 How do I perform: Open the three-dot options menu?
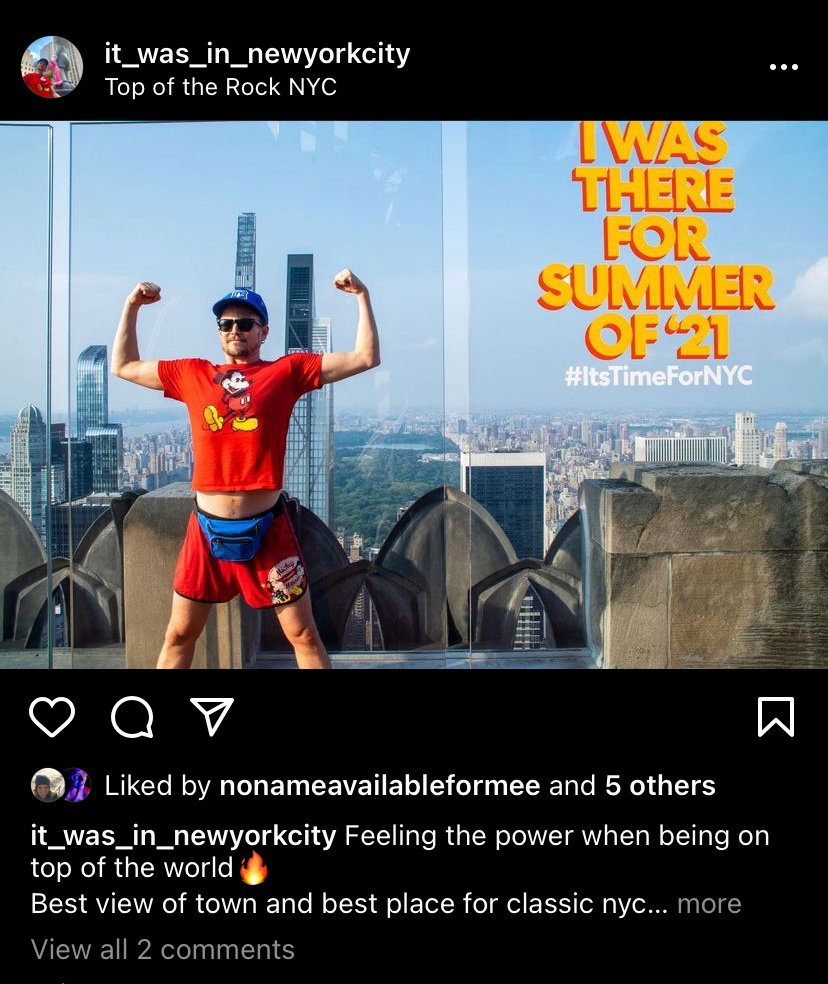784,67
